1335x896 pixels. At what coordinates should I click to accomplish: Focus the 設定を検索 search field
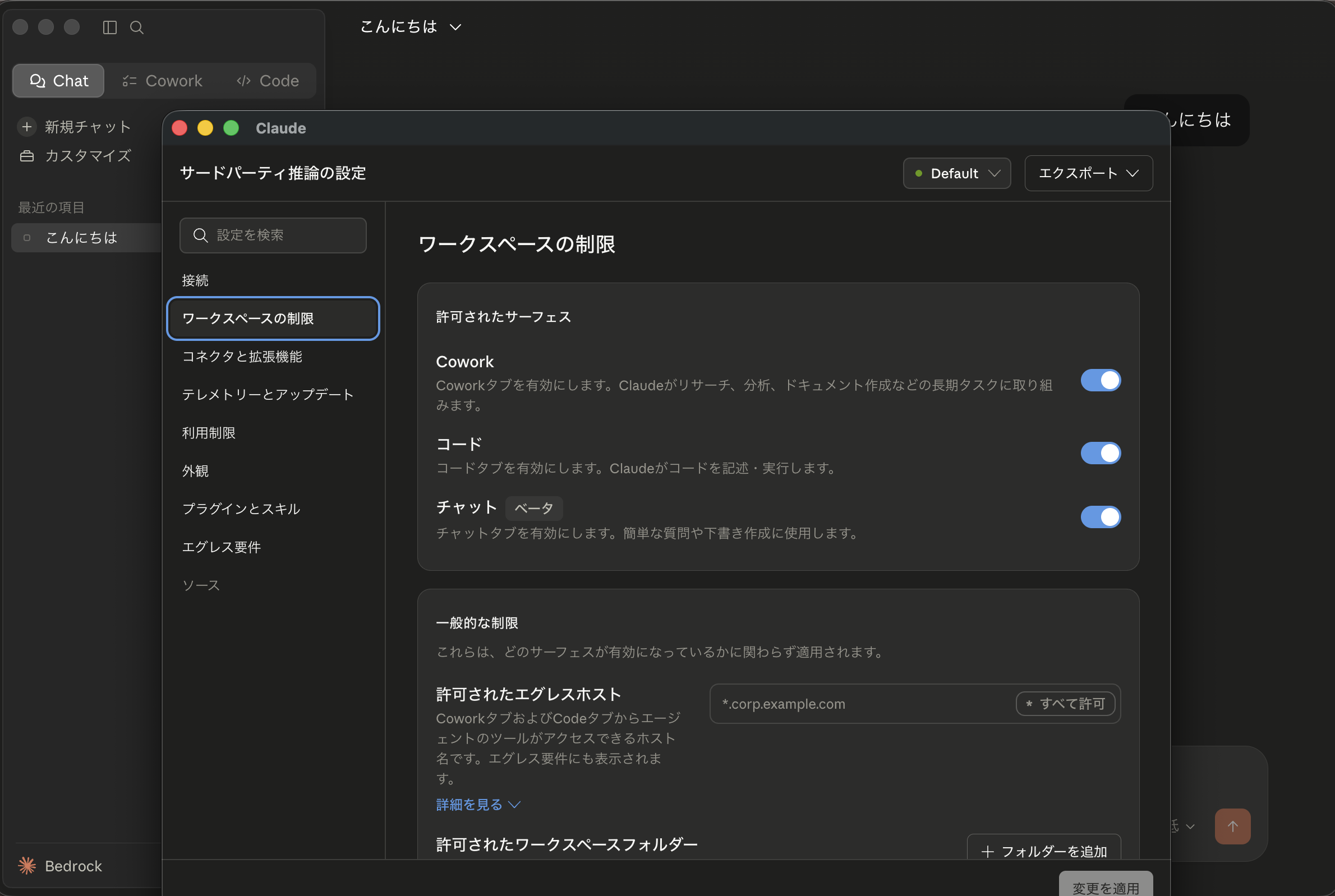(273, 235)
